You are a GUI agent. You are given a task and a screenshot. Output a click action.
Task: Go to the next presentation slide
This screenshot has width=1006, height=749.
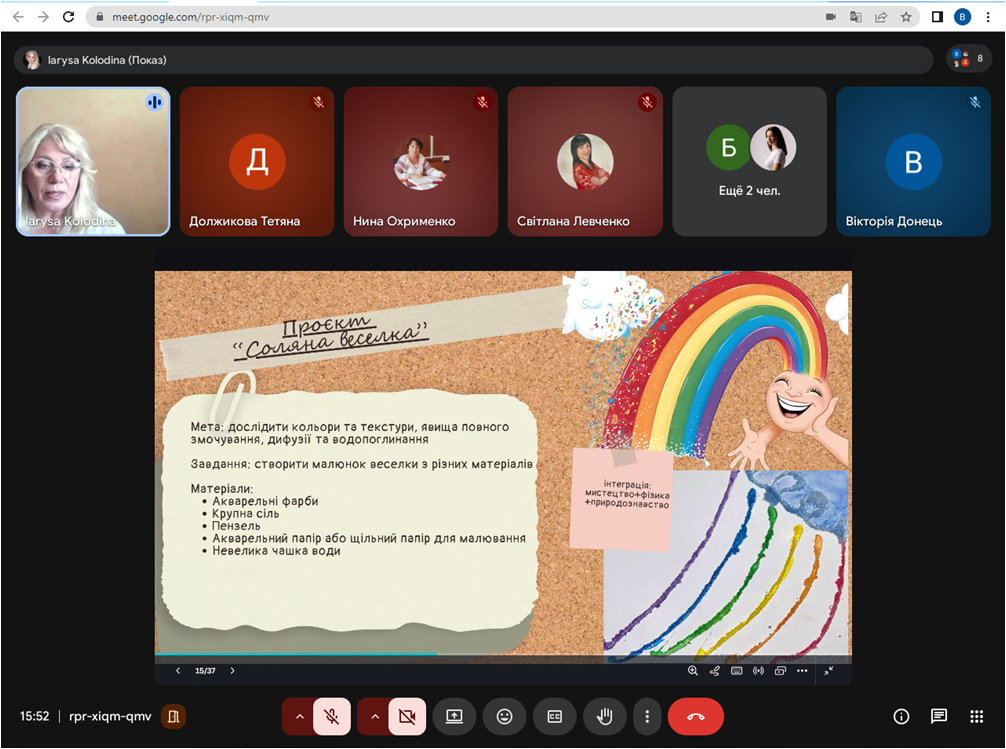pyautogui.click(x=232, y=671)
